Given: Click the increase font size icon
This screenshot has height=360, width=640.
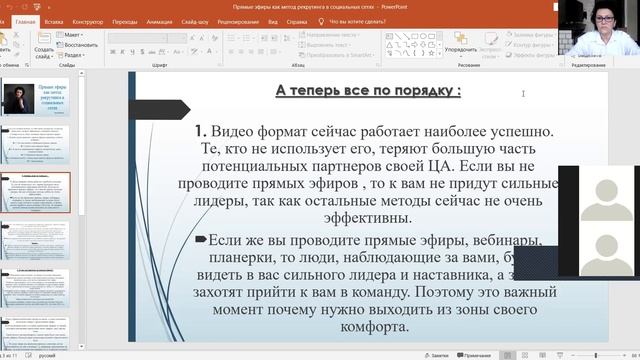Looking at the screenshot, I should (192, 38).
